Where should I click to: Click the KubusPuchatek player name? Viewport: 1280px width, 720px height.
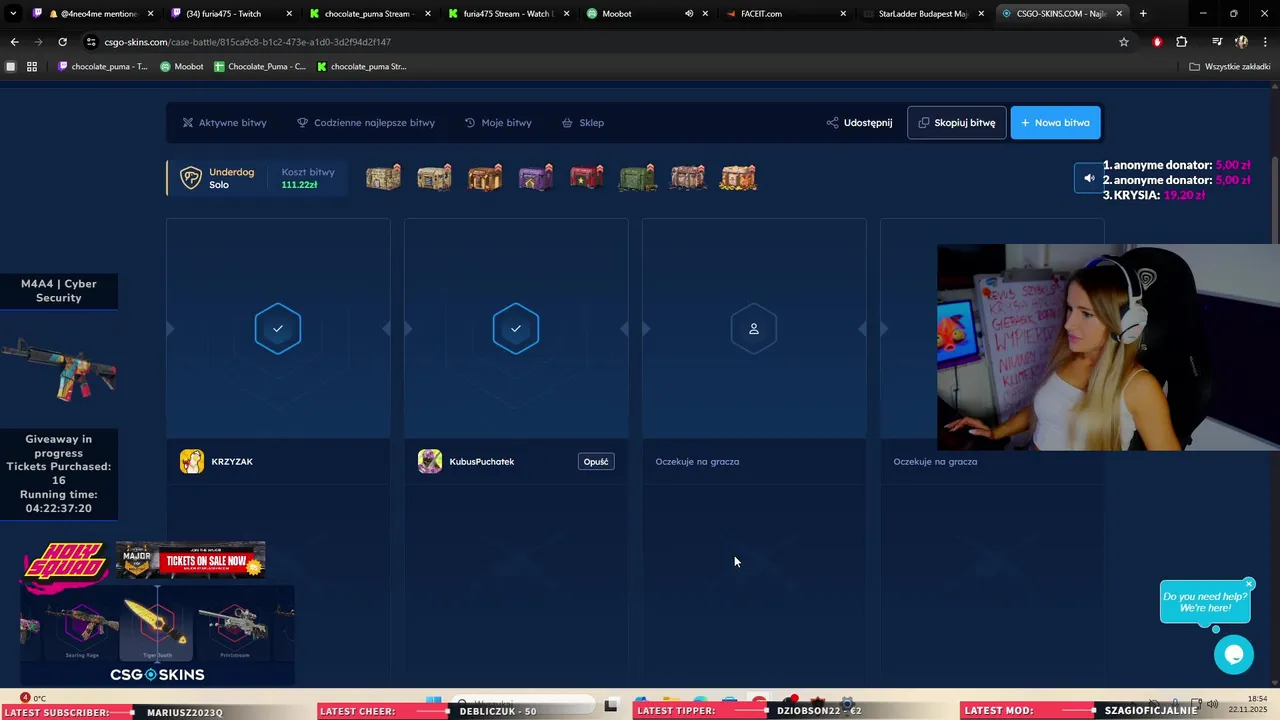(482, 462)
